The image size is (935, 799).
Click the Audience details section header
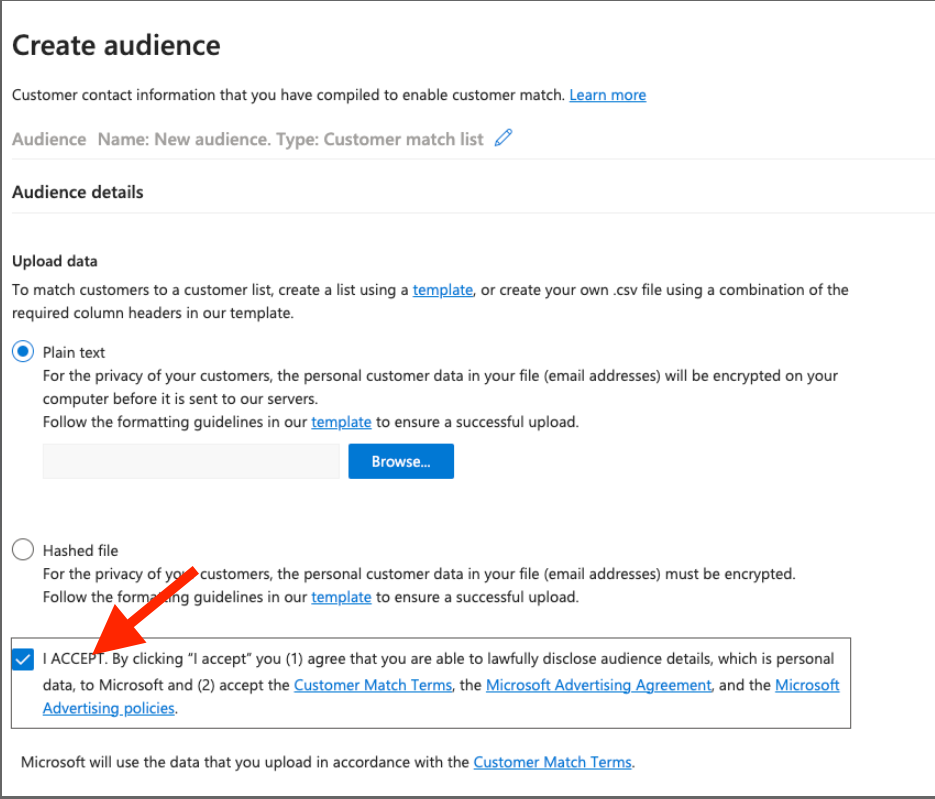click(78, 192)
